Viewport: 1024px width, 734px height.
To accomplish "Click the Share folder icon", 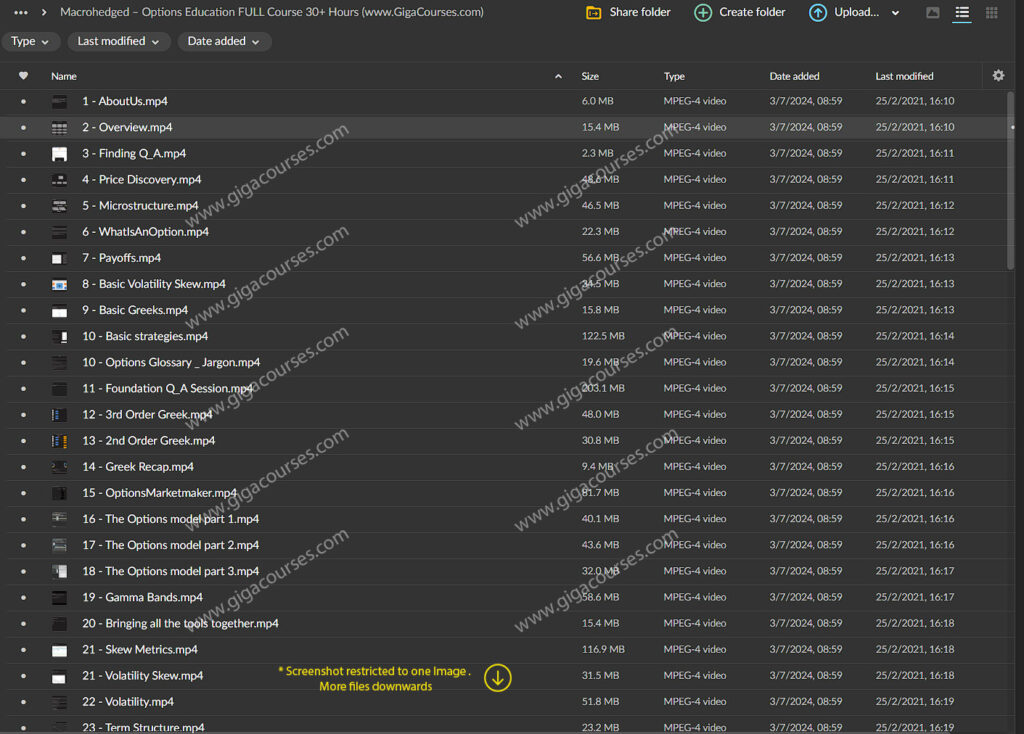I will tap(594, 13).
